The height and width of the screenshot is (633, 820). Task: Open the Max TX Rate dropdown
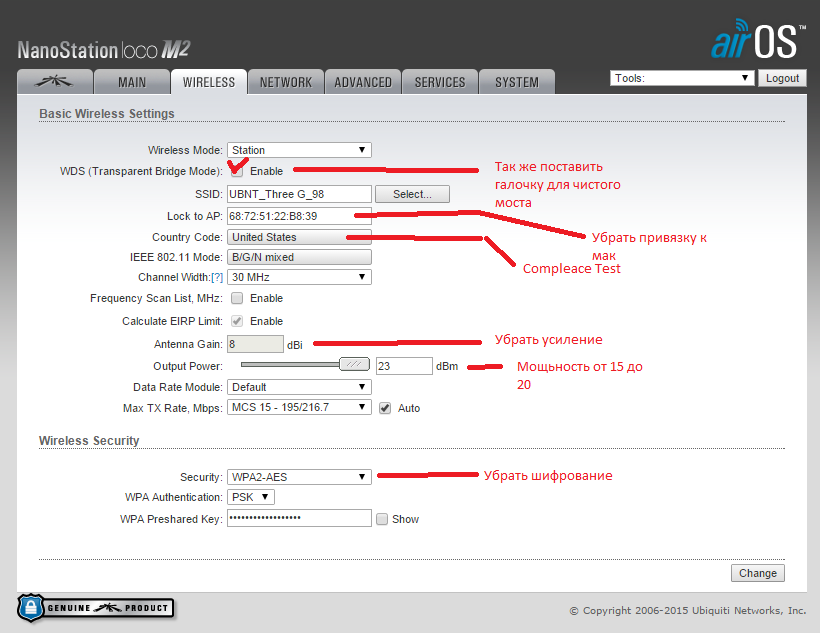299,407
